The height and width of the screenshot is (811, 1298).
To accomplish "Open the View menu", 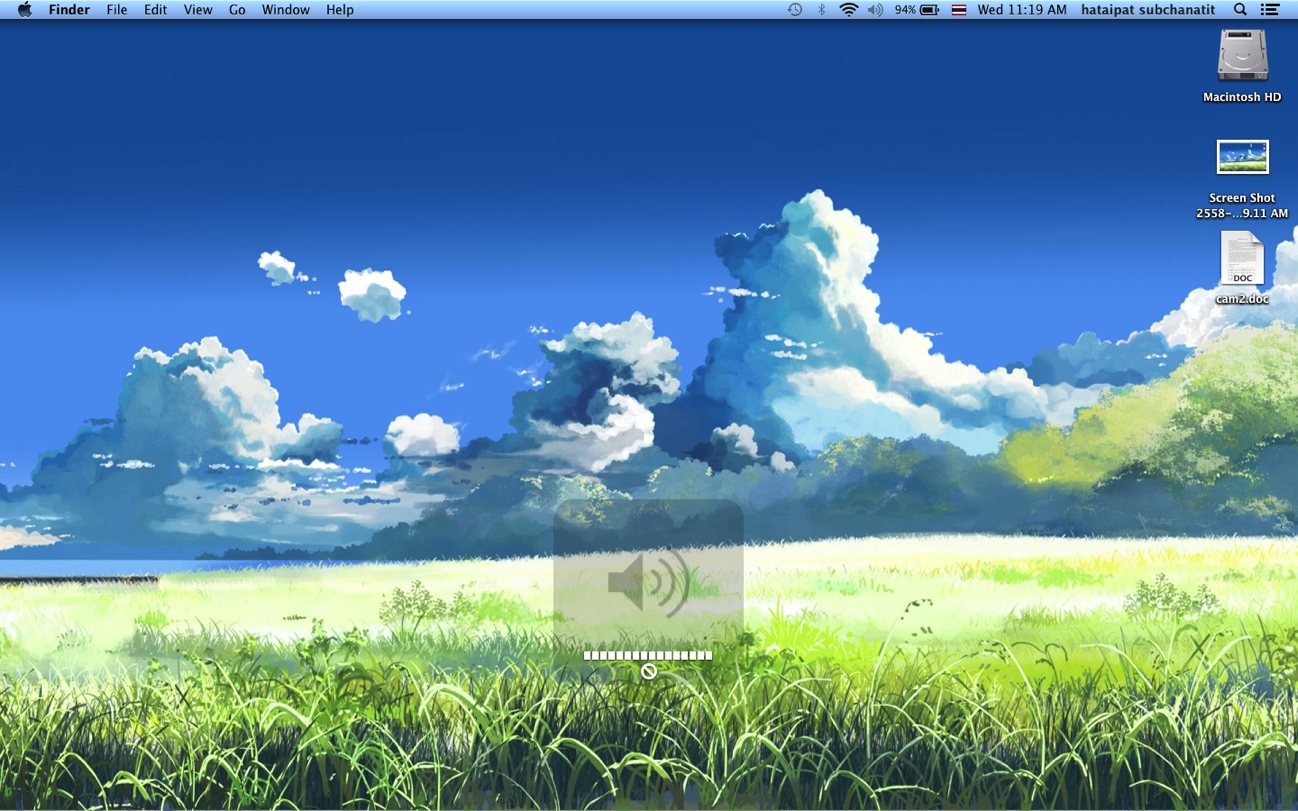I will point(198,10).
